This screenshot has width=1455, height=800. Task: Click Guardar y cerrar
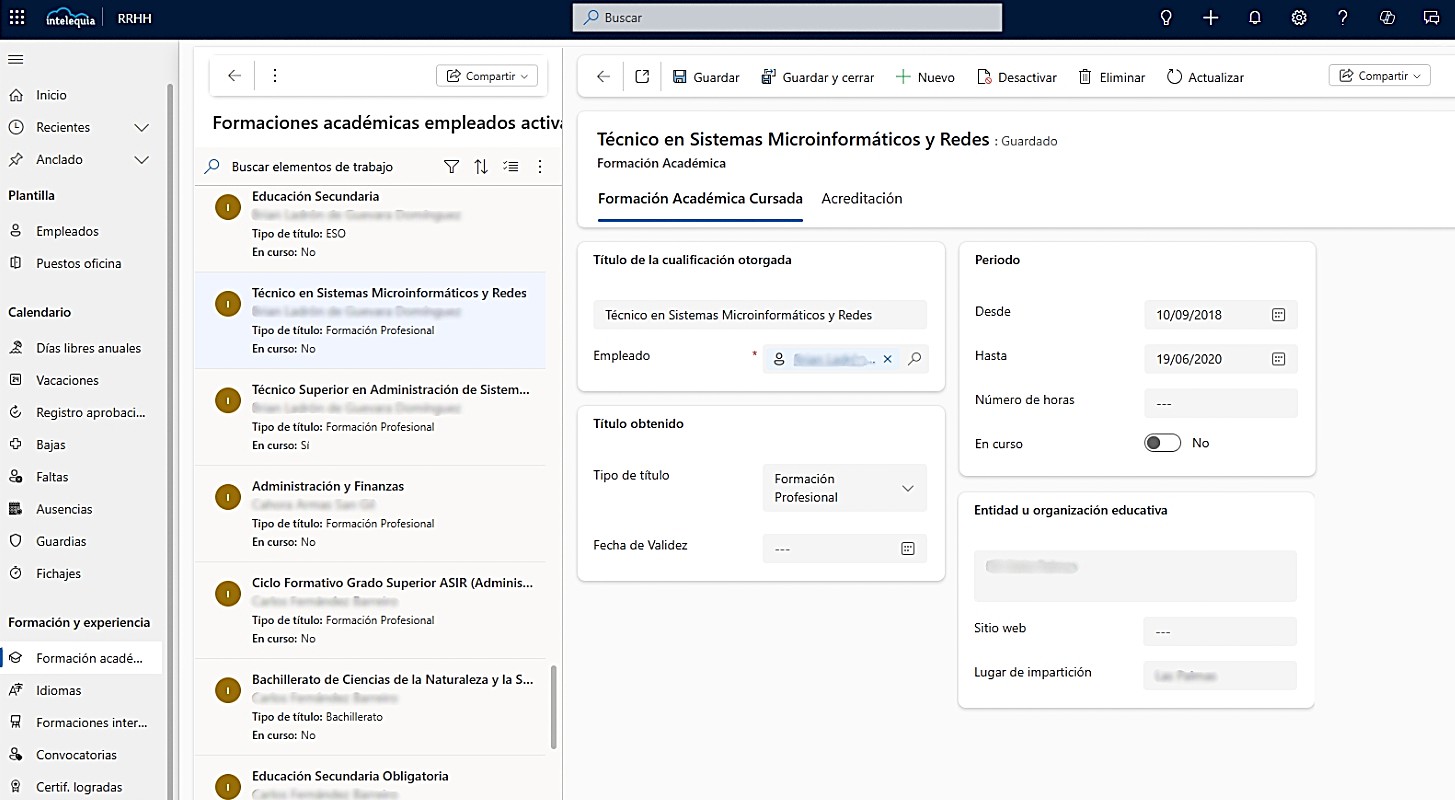(x=817, y=76)
